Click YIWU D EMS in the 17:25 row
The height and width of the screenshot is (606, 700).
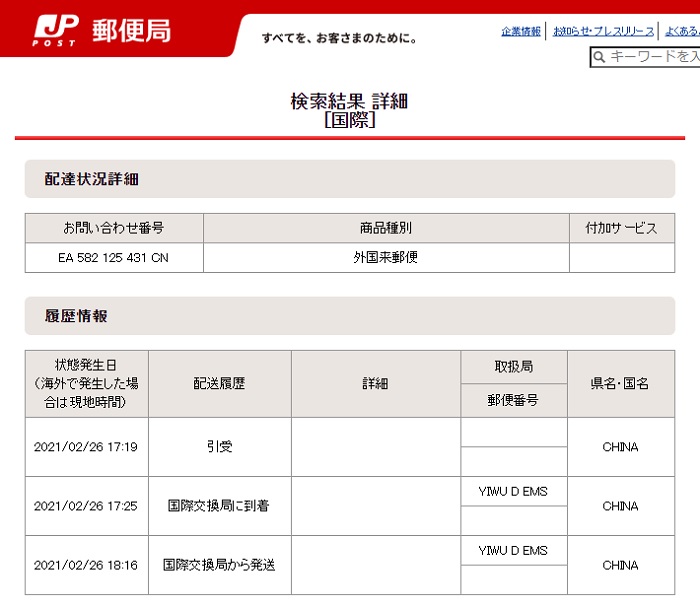513,492
